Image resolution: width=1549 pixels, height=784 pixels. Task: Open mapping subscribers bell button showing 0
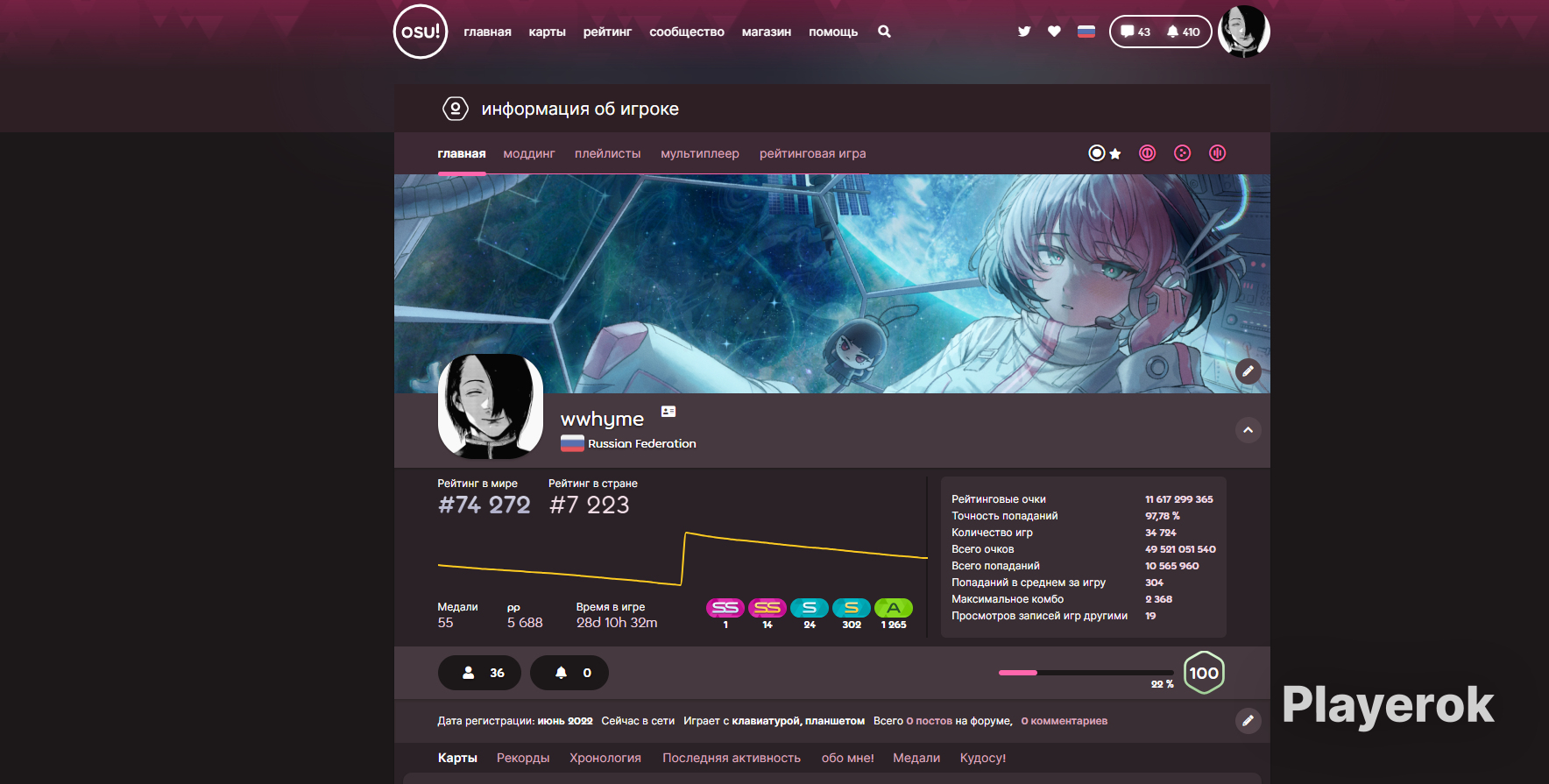tap(569, 673)
